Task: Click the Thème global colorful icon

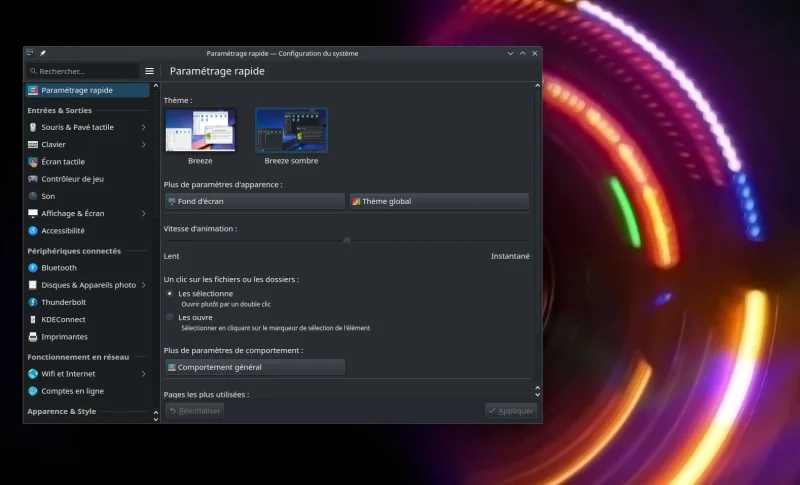Action: [356, 201]
